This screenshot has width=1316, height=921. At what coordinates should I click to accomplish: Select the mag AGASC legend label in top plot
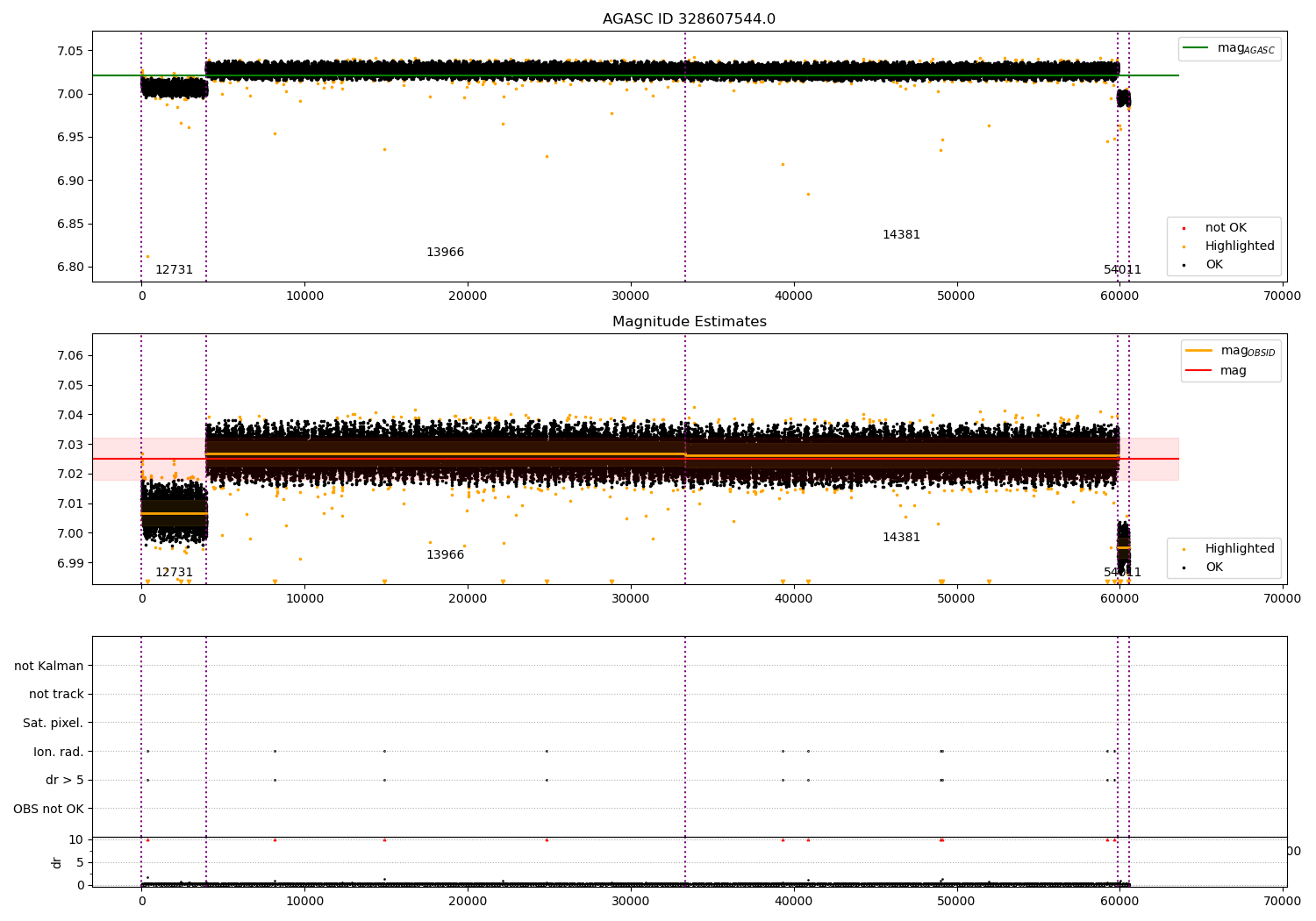click(x=1246, y=49)
